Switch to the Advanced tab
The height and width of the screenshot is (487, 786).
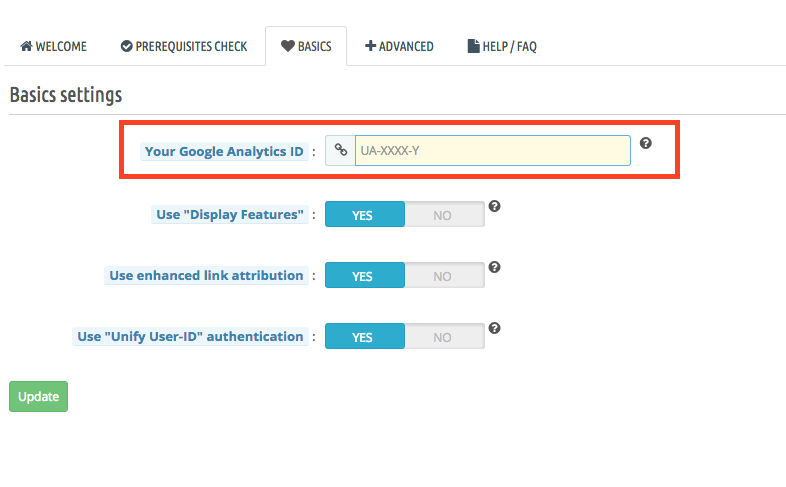click(399, 46)
